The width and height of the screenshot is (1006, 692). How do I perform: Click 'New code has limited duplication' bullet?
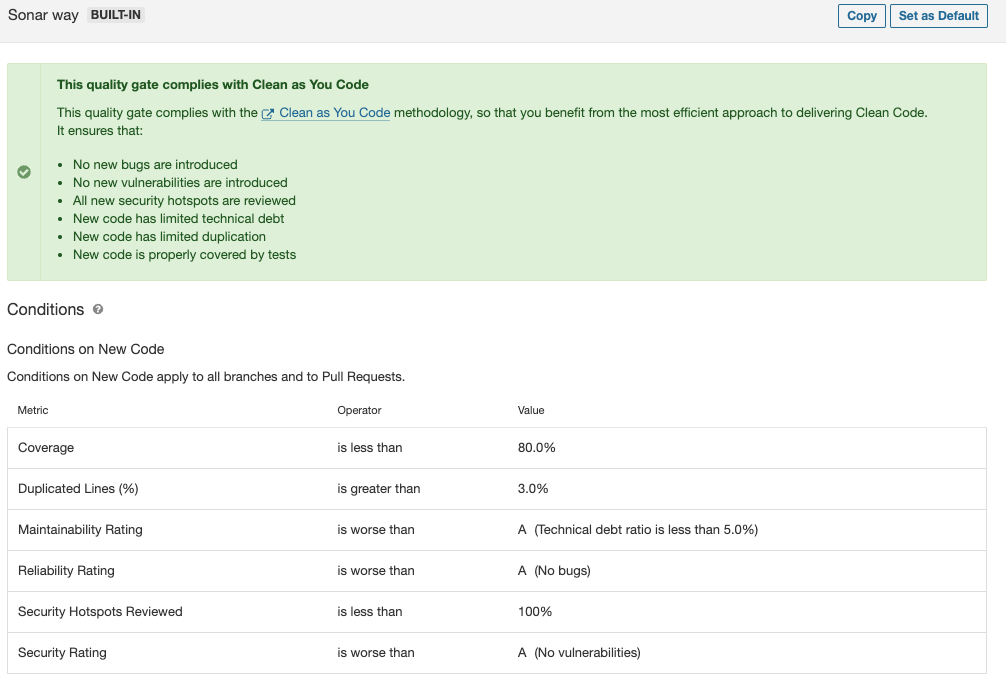[169, 237]
